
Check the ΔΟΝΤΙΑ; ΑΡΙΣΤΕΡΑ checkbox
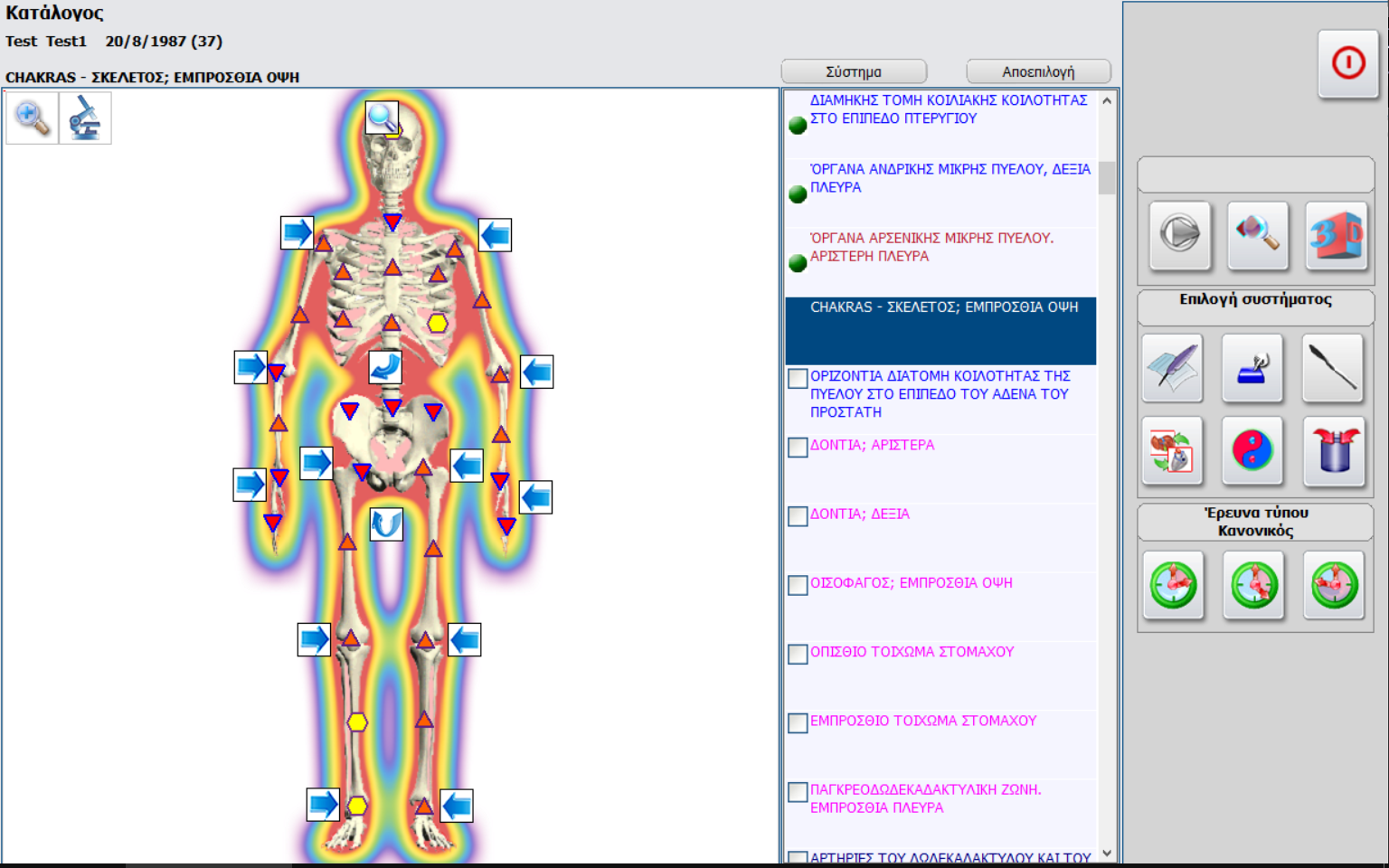tap(798, 448)
